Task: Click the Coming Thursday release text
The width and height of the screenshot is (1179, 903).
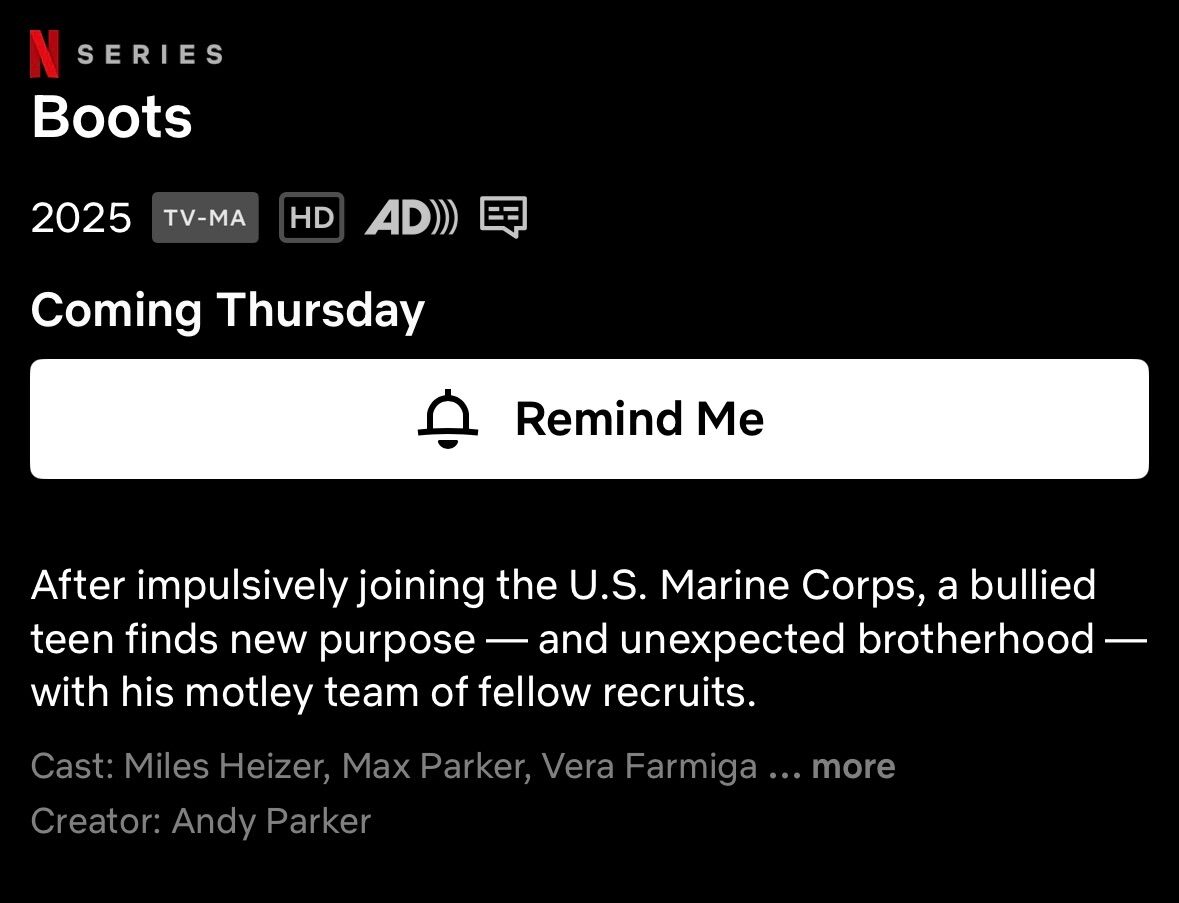Action: point(228,310)
